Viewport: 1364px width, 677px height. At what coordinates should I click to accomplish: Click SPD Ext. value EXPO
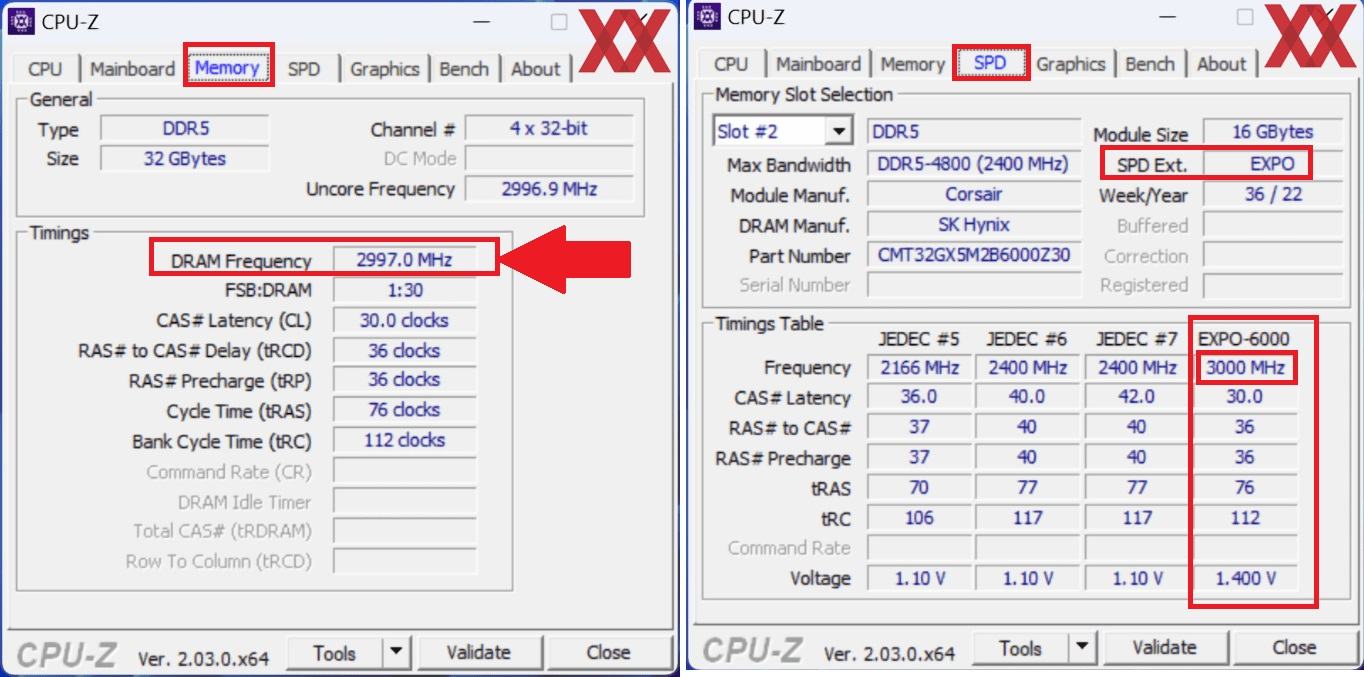tap(1272, 164)
